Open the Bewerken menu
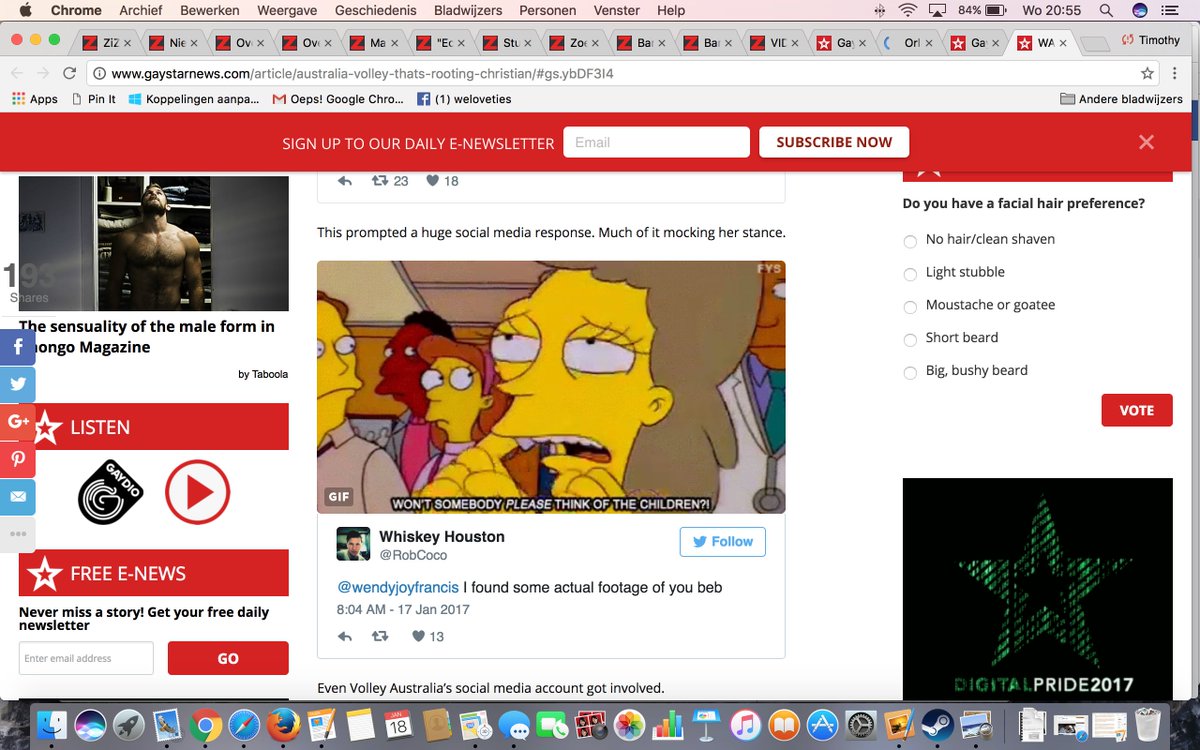The height and width of the screenshot is (750, 1200). pyautogui.click(x=210, y=10)
